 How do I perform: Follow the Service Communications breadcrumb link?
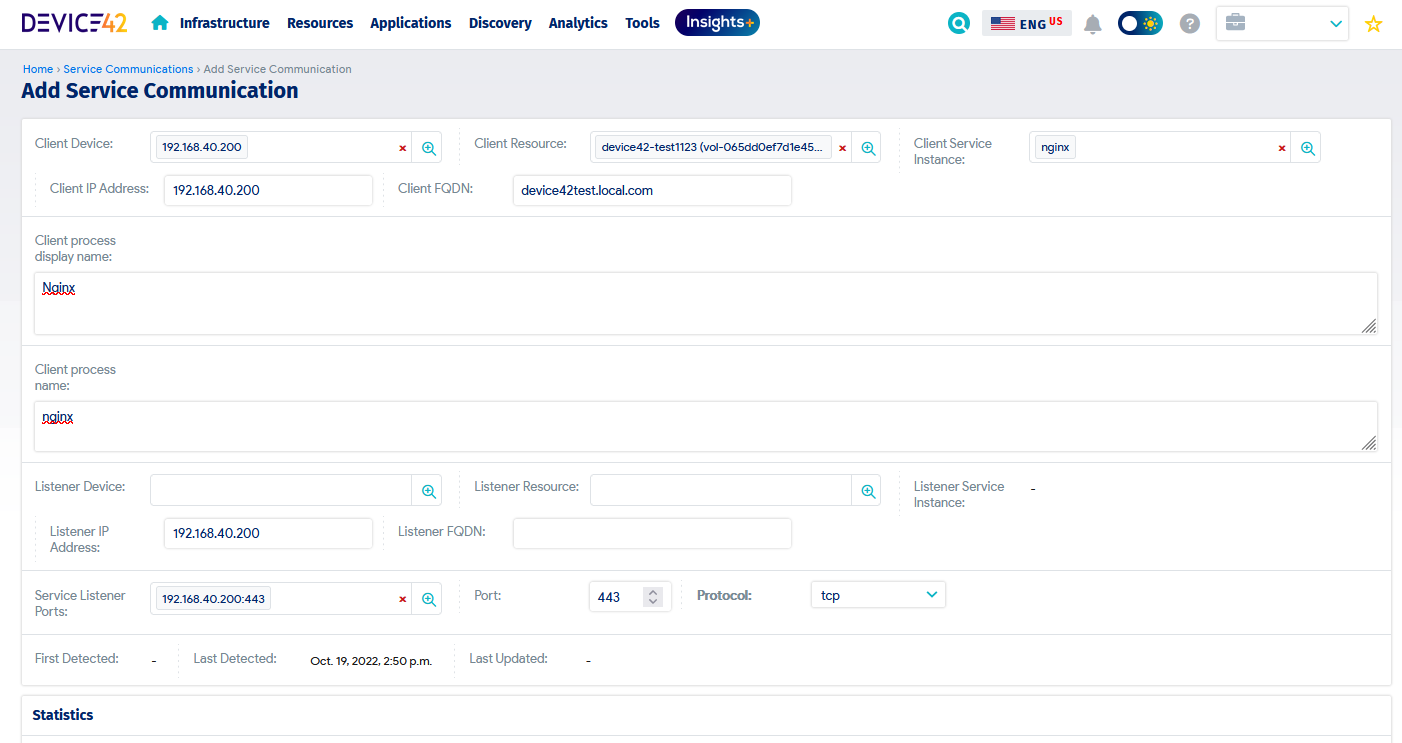tap(128, 69)
